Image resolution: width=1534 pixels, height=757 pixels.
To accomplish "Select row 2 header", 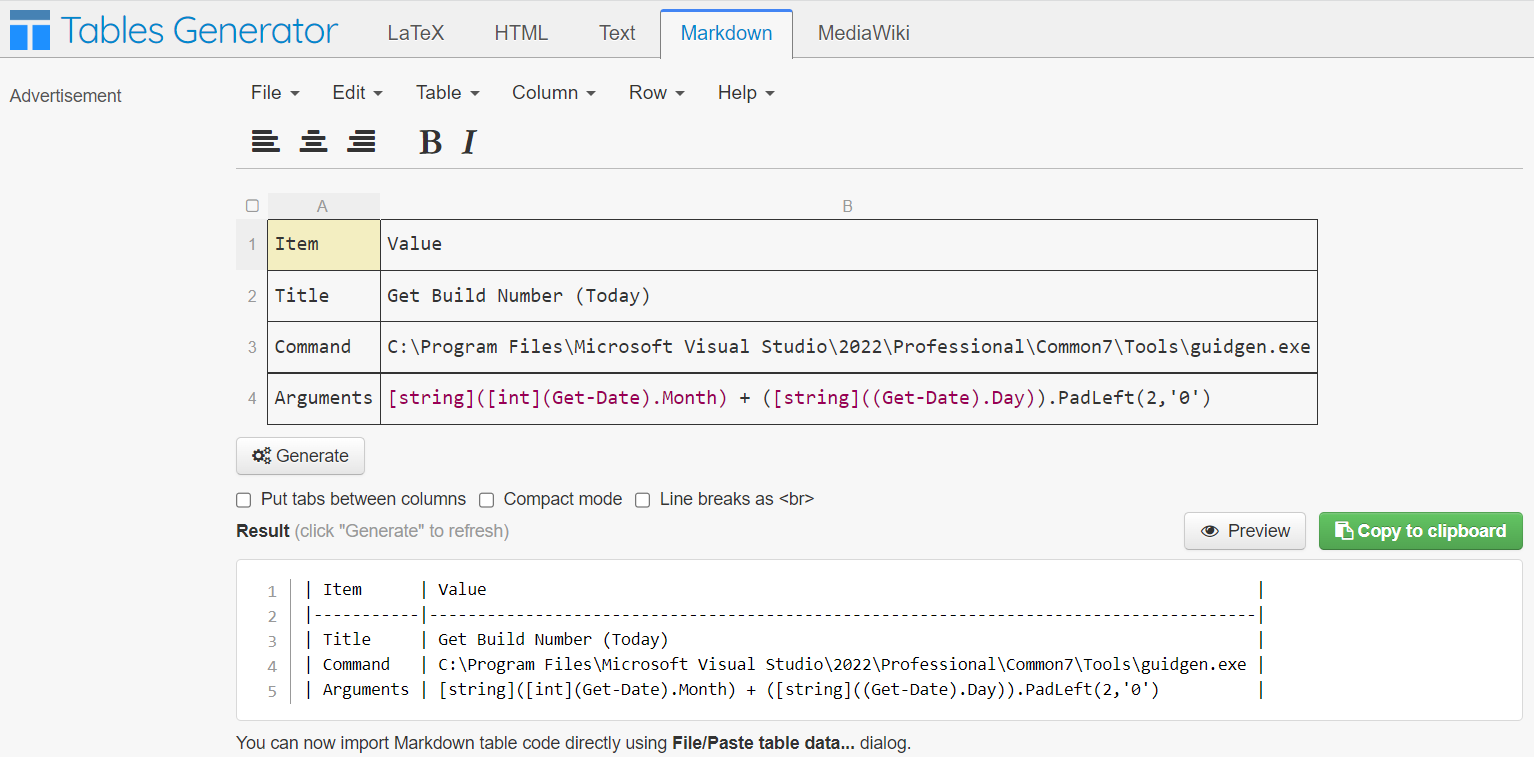I will [x=252, y=296].
